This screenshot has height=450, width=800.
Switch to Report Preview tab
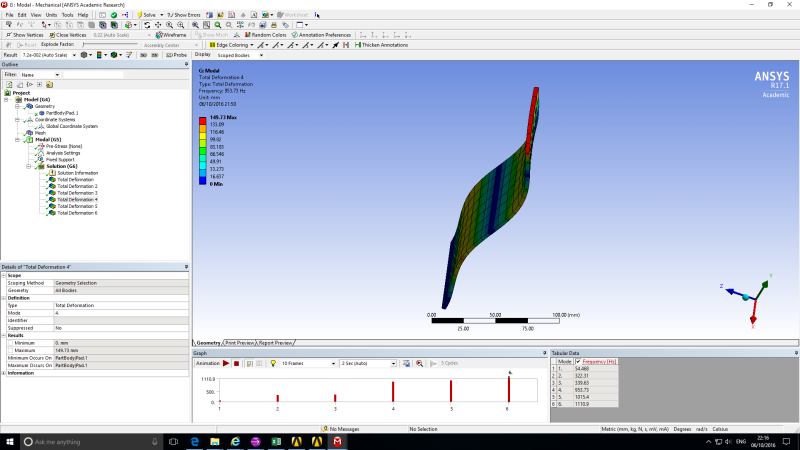[275, 343]
